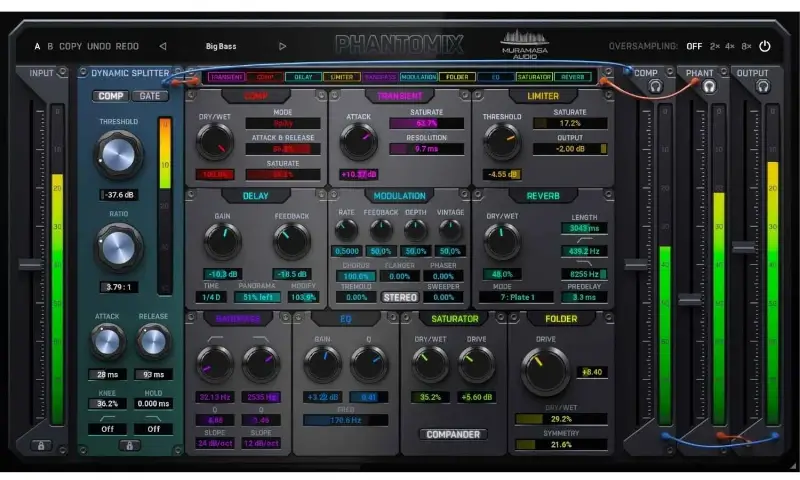Open the Big Bass preset name menu
The width and height of the screenshot is (800, 480).
[223, 46]
